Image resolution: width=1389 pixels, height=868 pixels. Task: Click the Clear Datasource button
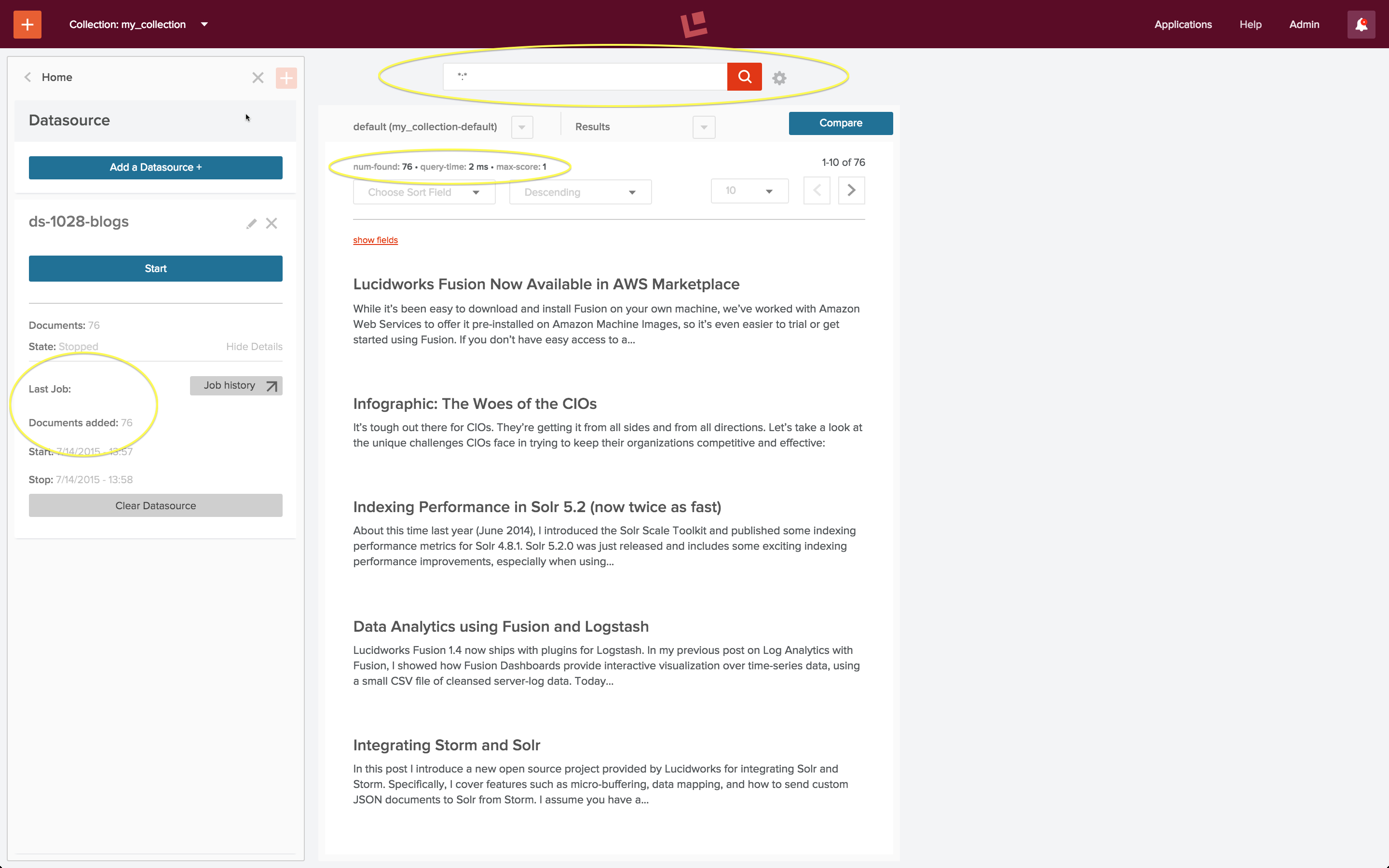155,505
